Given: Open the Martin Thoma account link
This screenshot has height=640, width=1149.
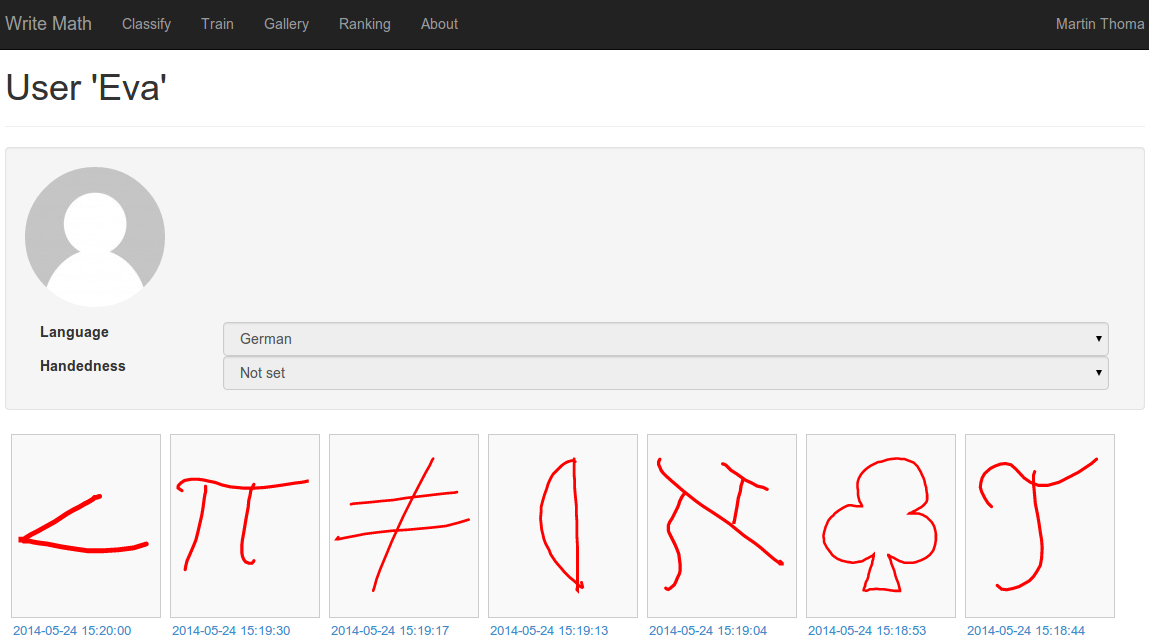Looking at the screenshot, I should tap(1099, 24).
